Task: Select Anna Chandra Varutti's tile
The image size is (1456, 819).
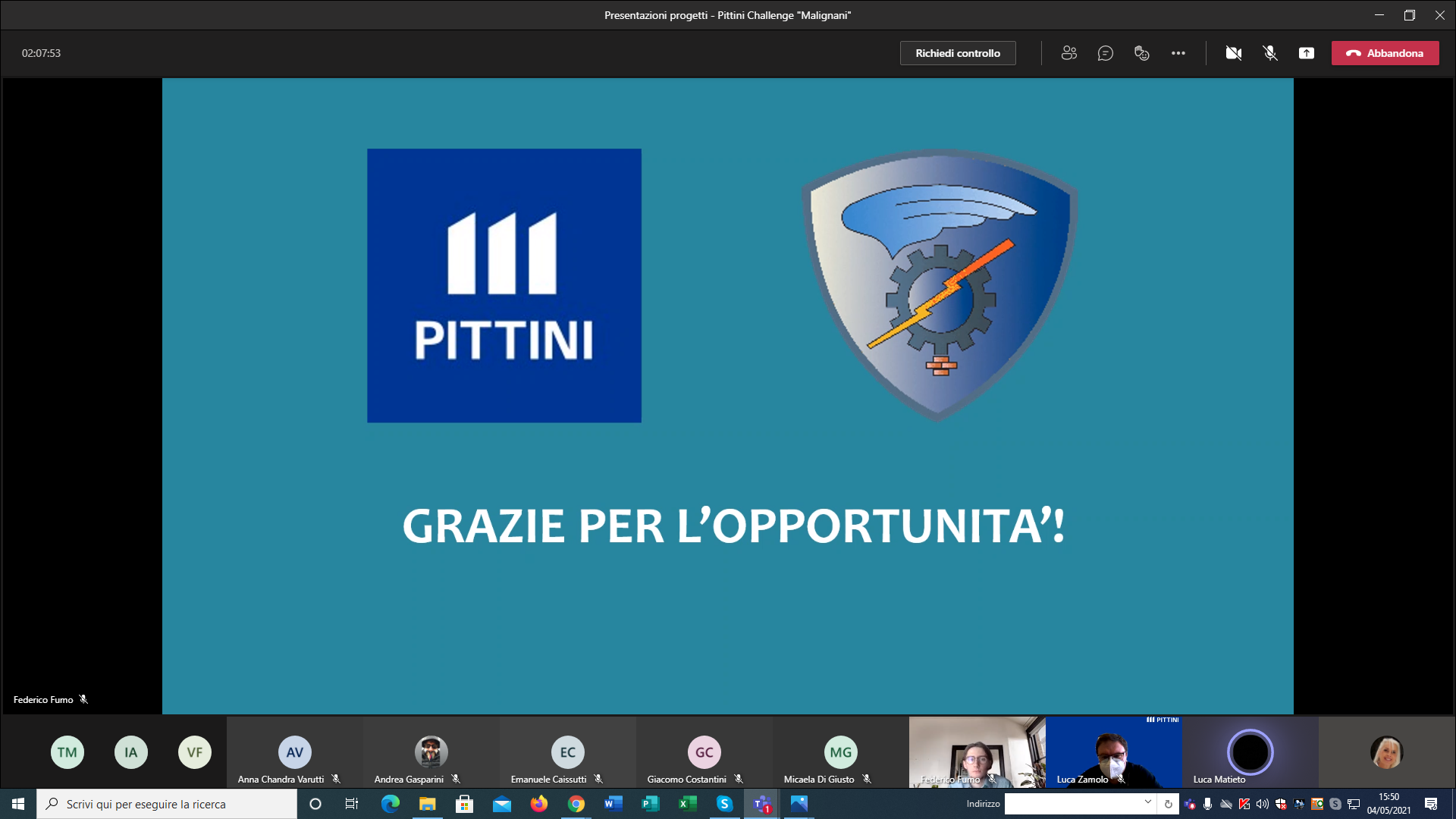Action: pos(295,752)
